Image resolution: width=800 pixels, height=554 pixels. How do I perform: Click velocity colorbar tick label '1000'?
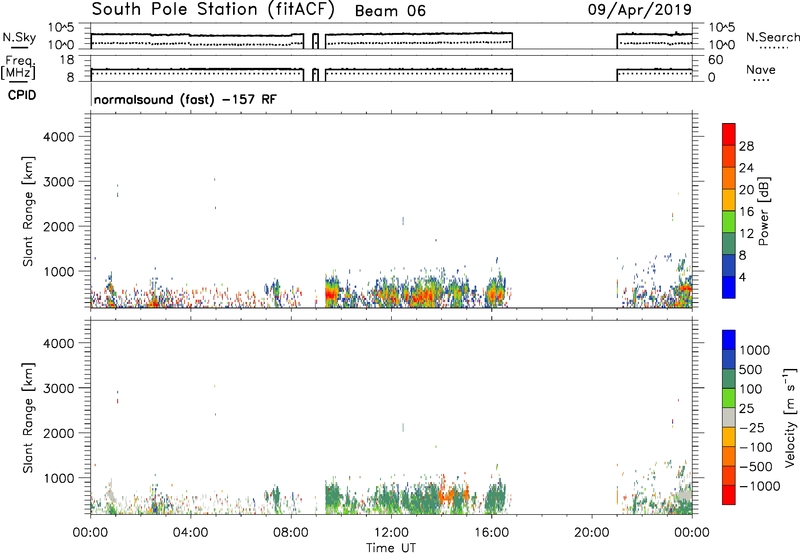pos(755,350)
